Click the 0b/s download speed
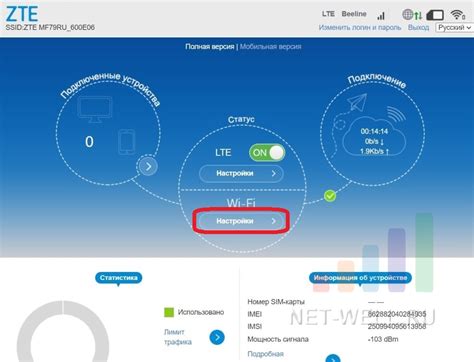 pos(374,141)
